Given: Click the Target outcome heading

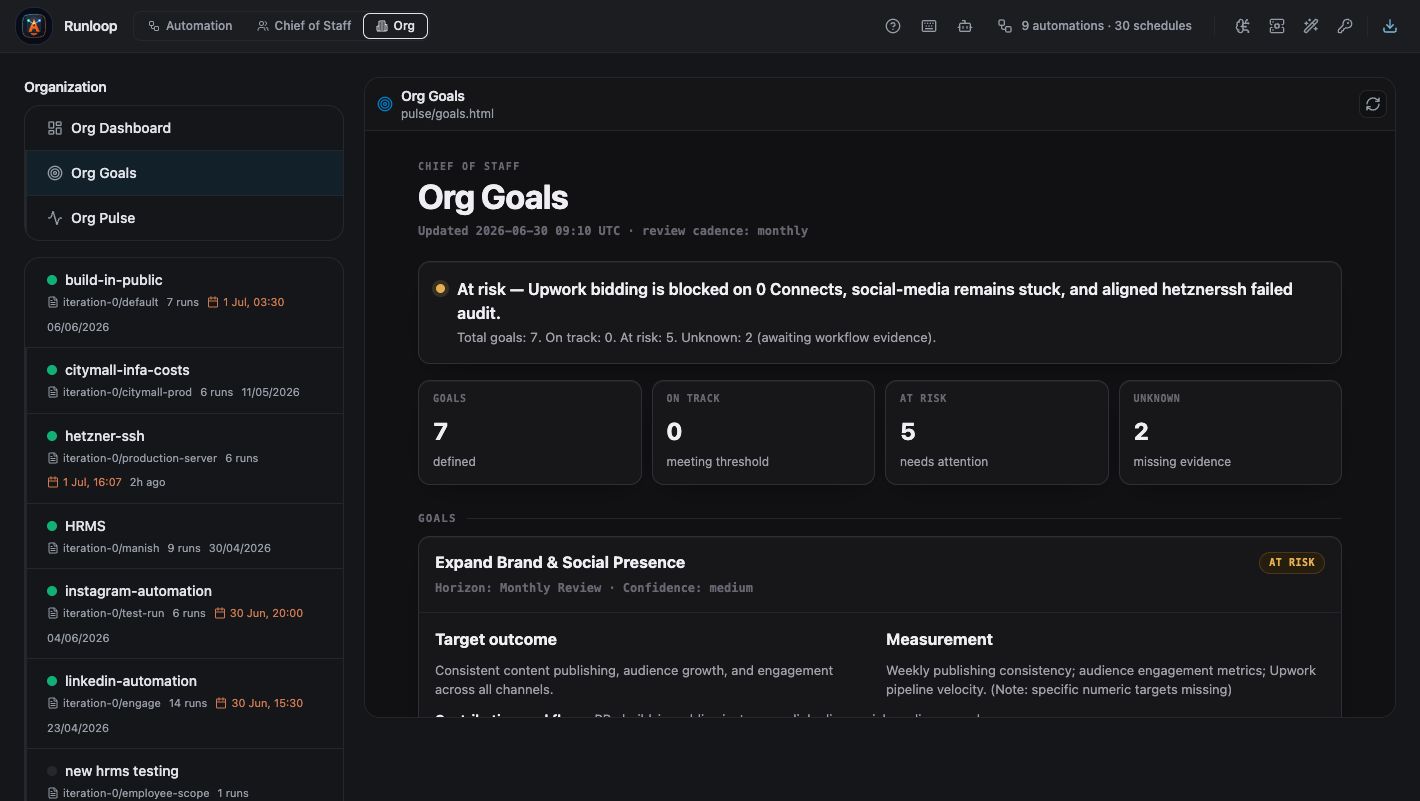Looking at the screenshot, I should tap(496, 639).
